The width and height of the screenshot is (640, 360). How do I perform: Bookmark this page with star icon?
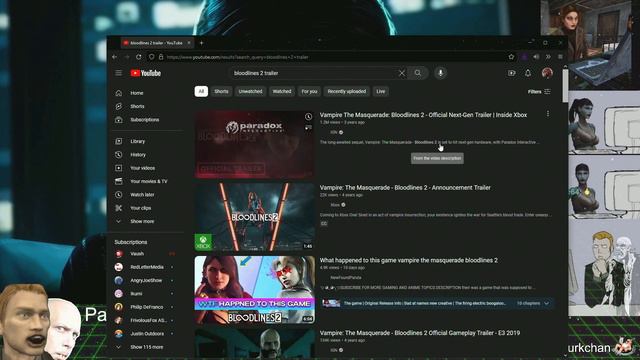tap(511, 57)
